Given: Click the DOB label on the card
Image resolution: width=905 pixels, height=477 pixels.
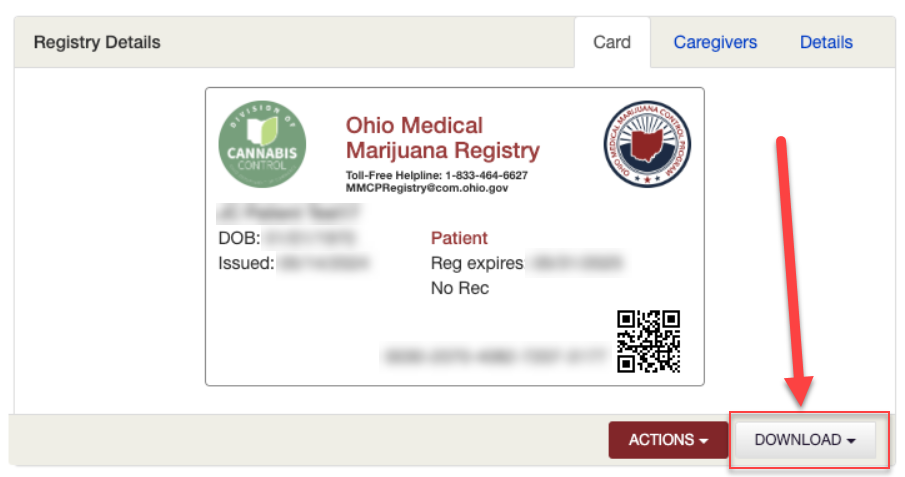Looking at the screenshot, I should [x=239, y=238].
